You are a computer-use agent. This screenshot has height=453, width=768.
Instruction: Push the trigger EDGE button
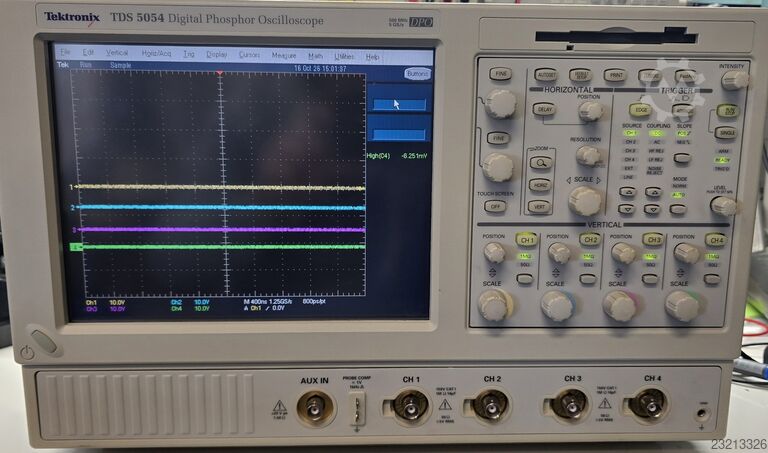tap(641, 110)
